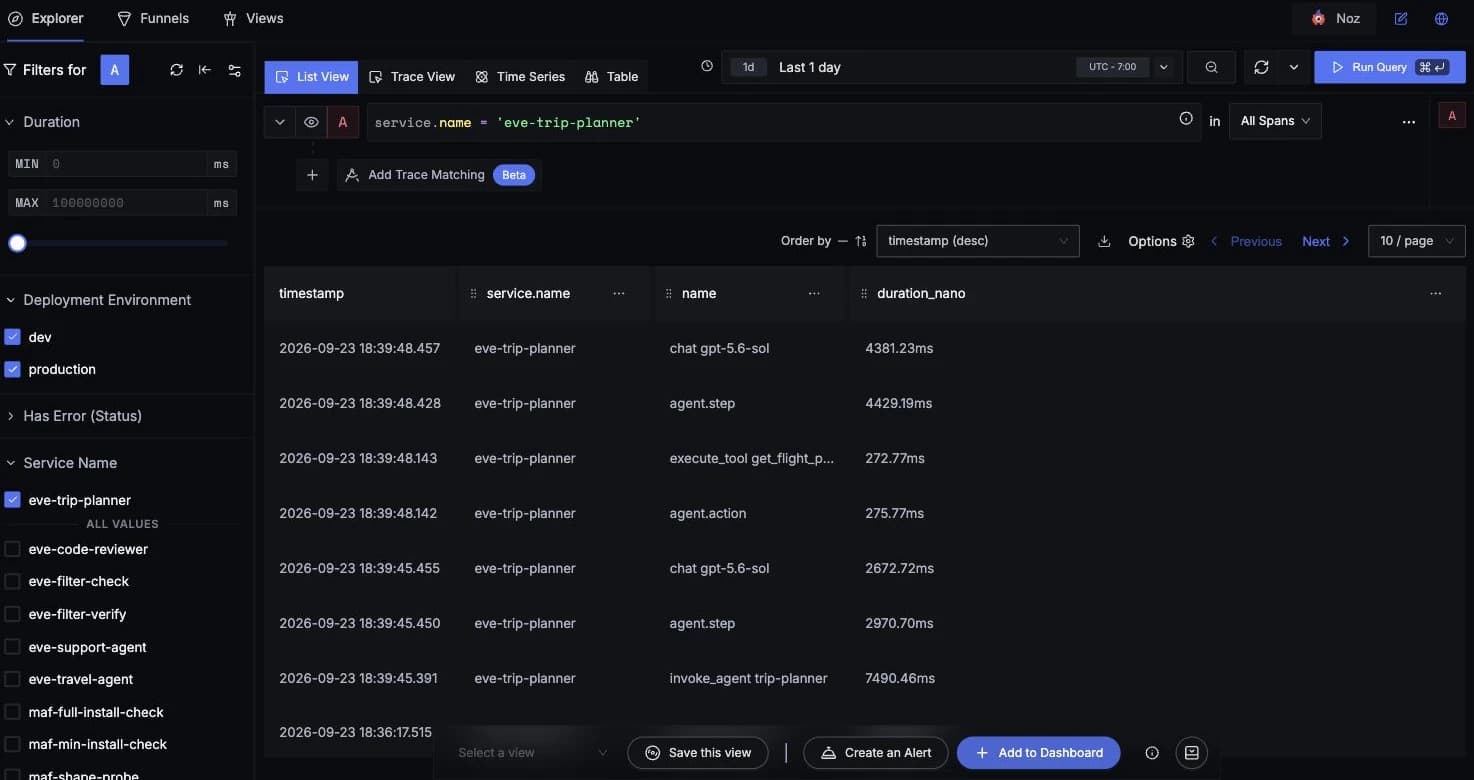This screenshot has width=1474, height=780.
Task: Check the maf-min-install-check checkbox
Action: point(13,744)
